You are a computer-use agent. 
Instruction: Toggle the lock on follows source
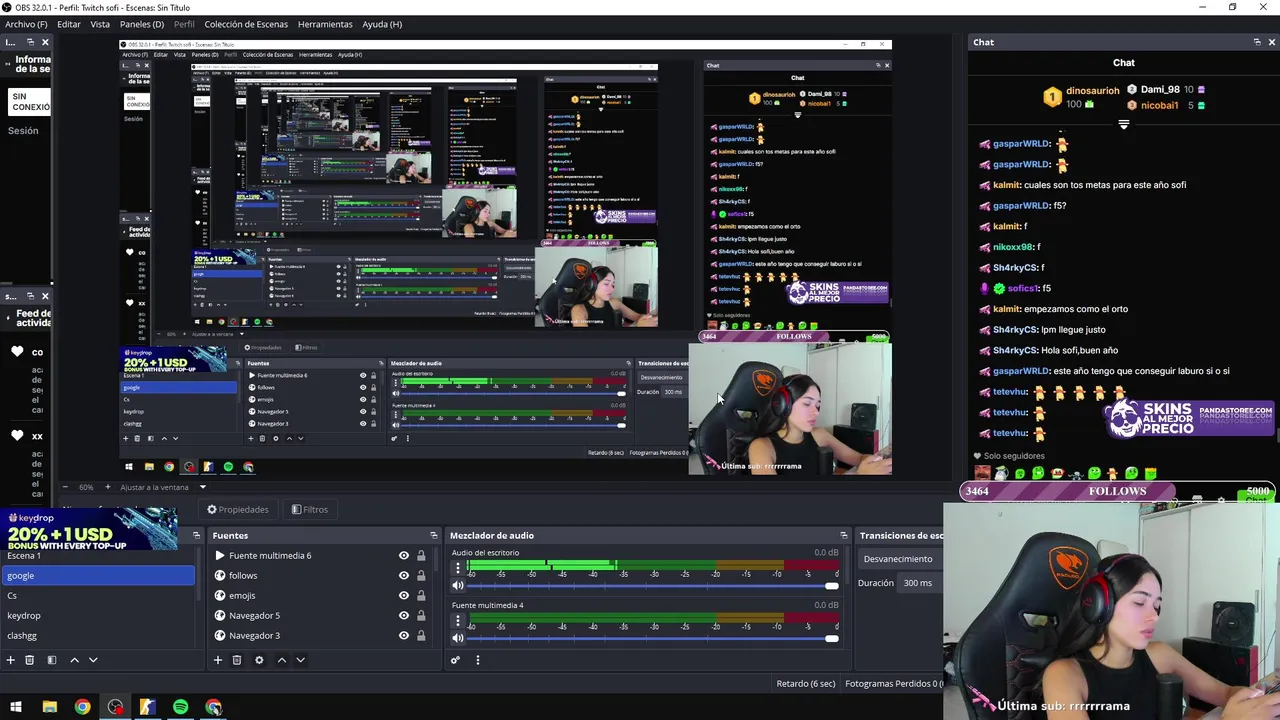tap(421, 576)
